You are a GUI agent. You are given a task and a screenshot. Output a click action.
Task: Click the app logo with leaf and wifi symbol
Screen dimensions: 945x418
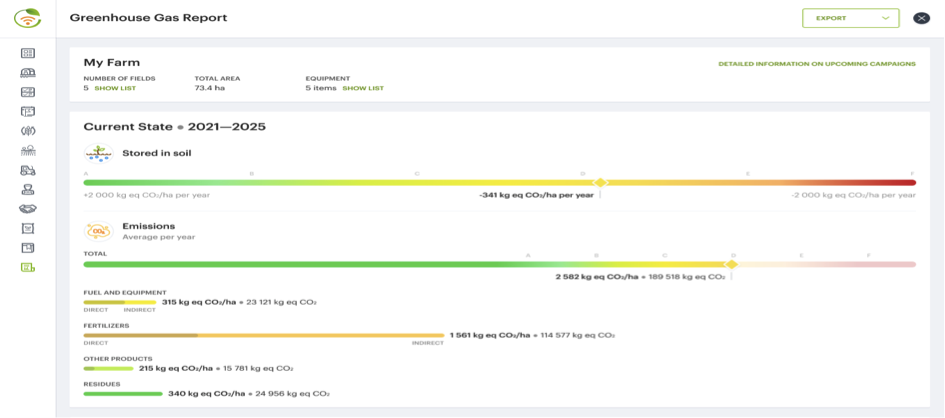point(28,18)
